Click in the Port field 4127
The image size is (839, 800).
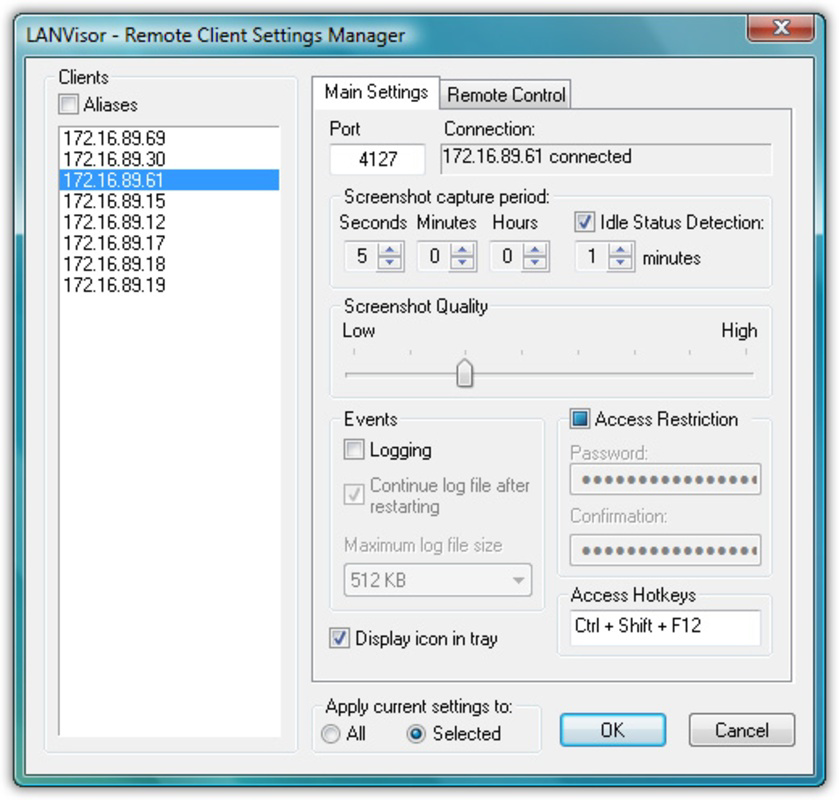coord(378,159)
